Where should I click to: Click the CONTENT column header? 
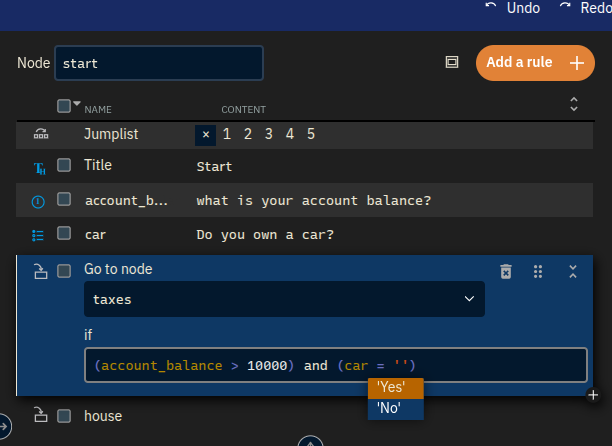(x=244, y=110)
